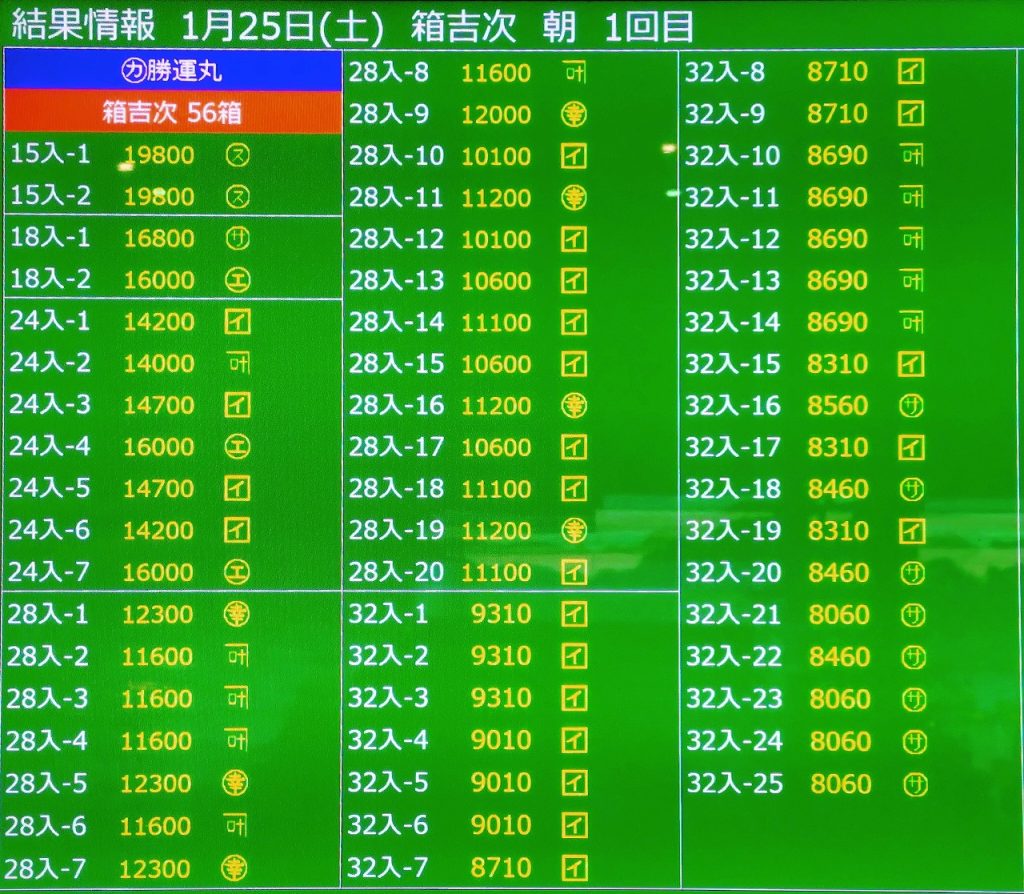1024x894 pixels.
Task: Select the row label 24入-7
Action: click(x=50, y=572)
